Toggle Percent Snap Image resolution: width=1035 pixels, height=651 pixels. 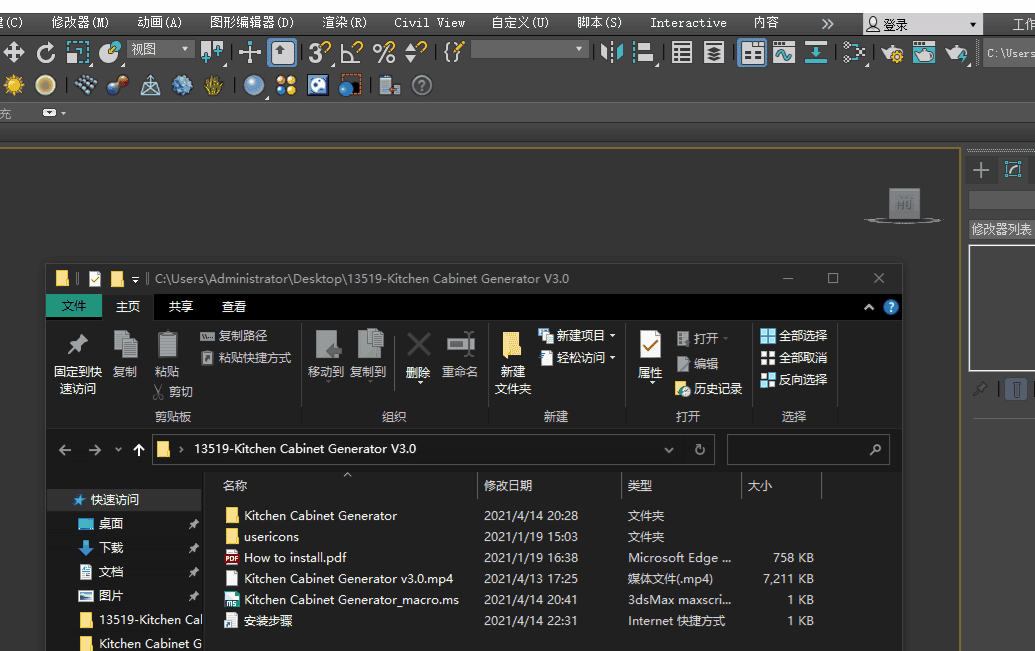pos(384,52)
